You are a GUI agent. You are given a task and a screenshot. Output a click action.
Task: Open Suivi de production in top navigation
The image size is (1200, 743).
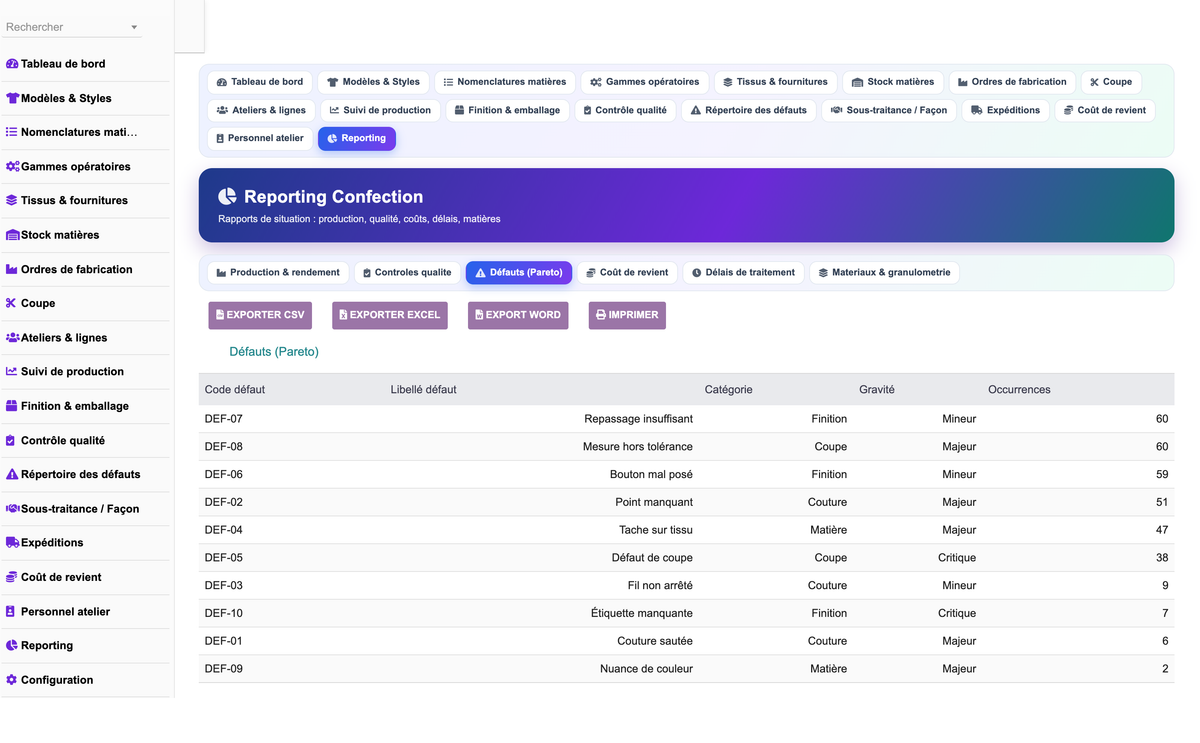click(380, 110)
